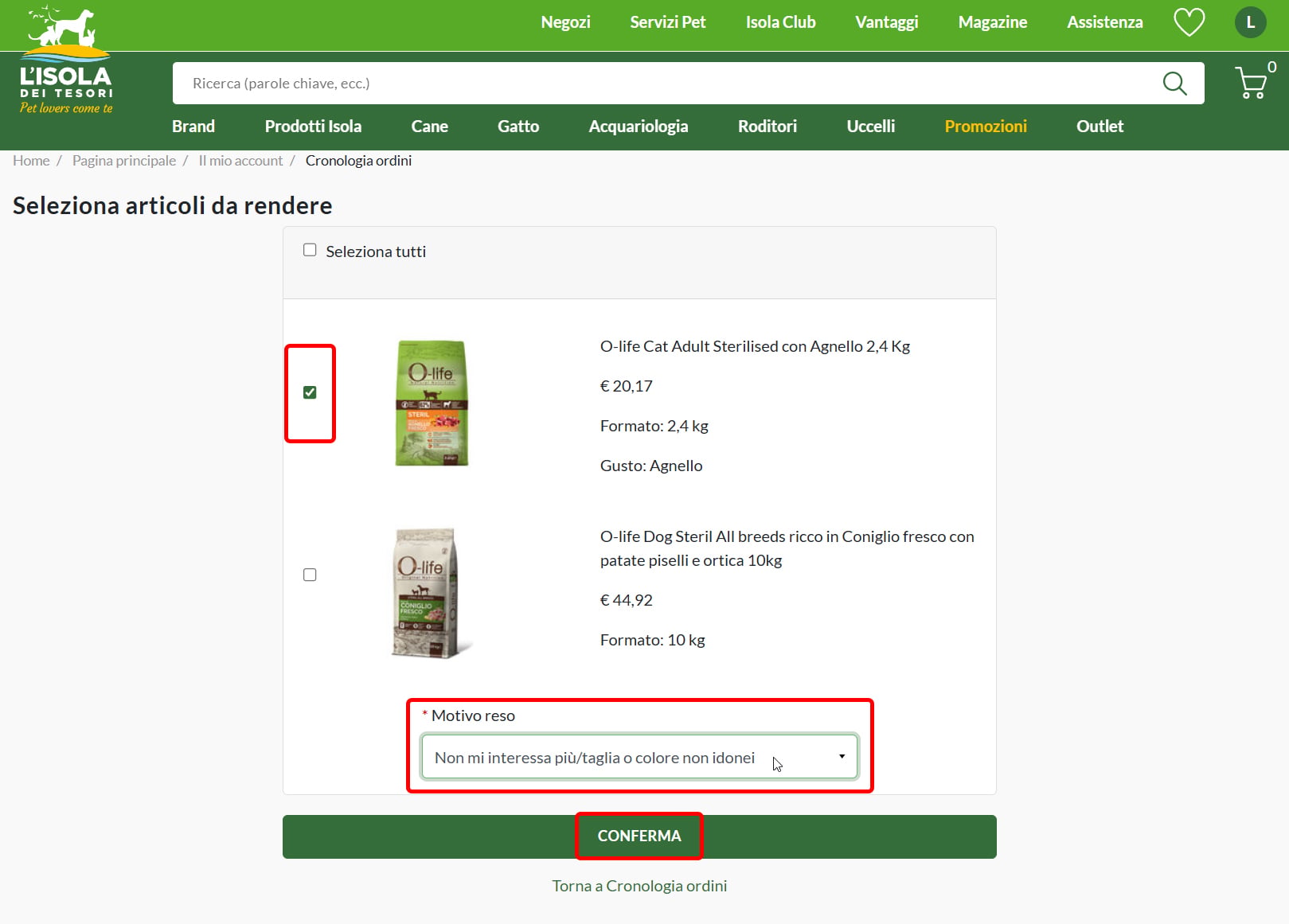Click the "O-life Cat Adult Sterilised con Agnello" title

[x=755, y=346]
